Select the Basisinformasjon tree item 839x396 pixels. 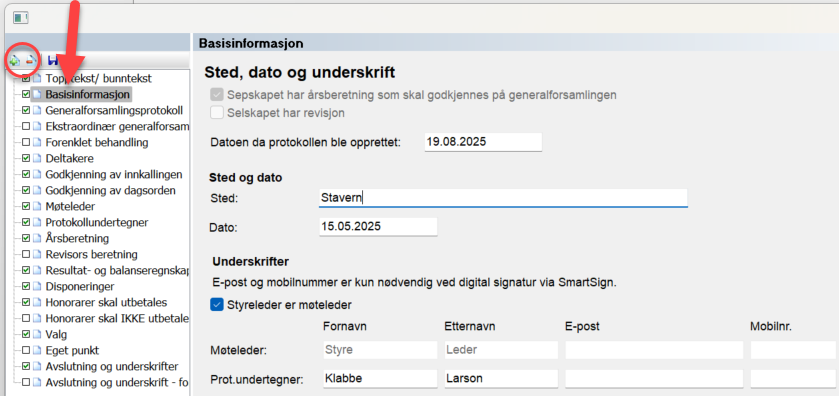pos(88,95)
